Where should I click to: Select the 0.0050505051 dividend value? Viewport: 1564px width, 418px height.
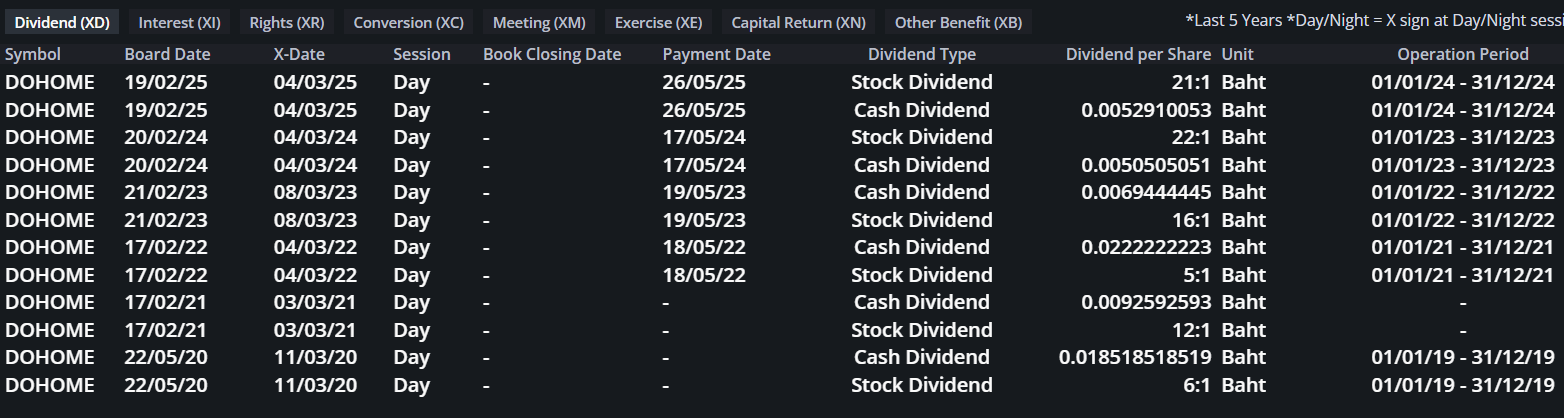point(1146,165)
